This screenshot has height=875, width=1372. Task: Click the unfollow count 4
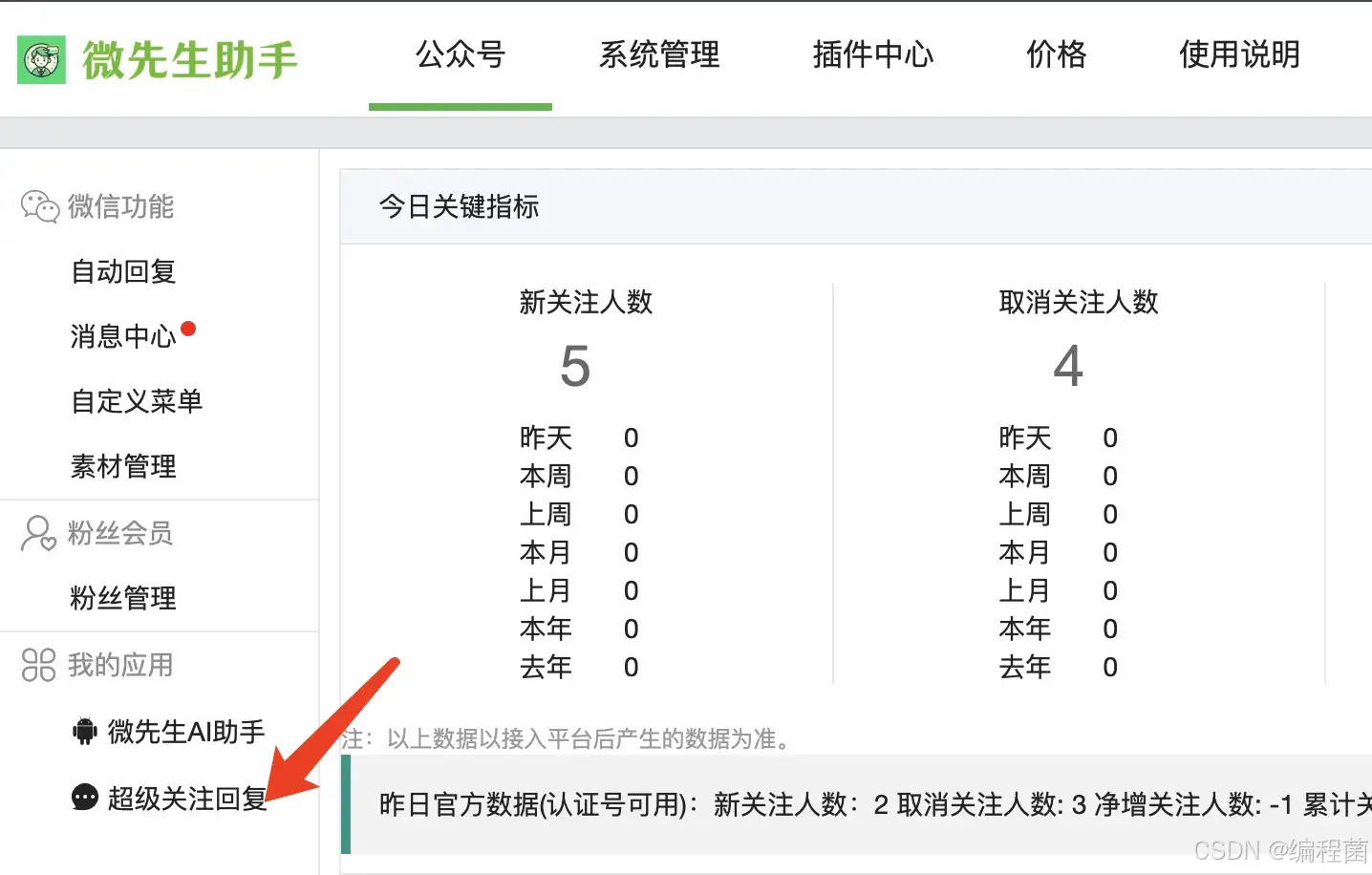coord(1068,366)
